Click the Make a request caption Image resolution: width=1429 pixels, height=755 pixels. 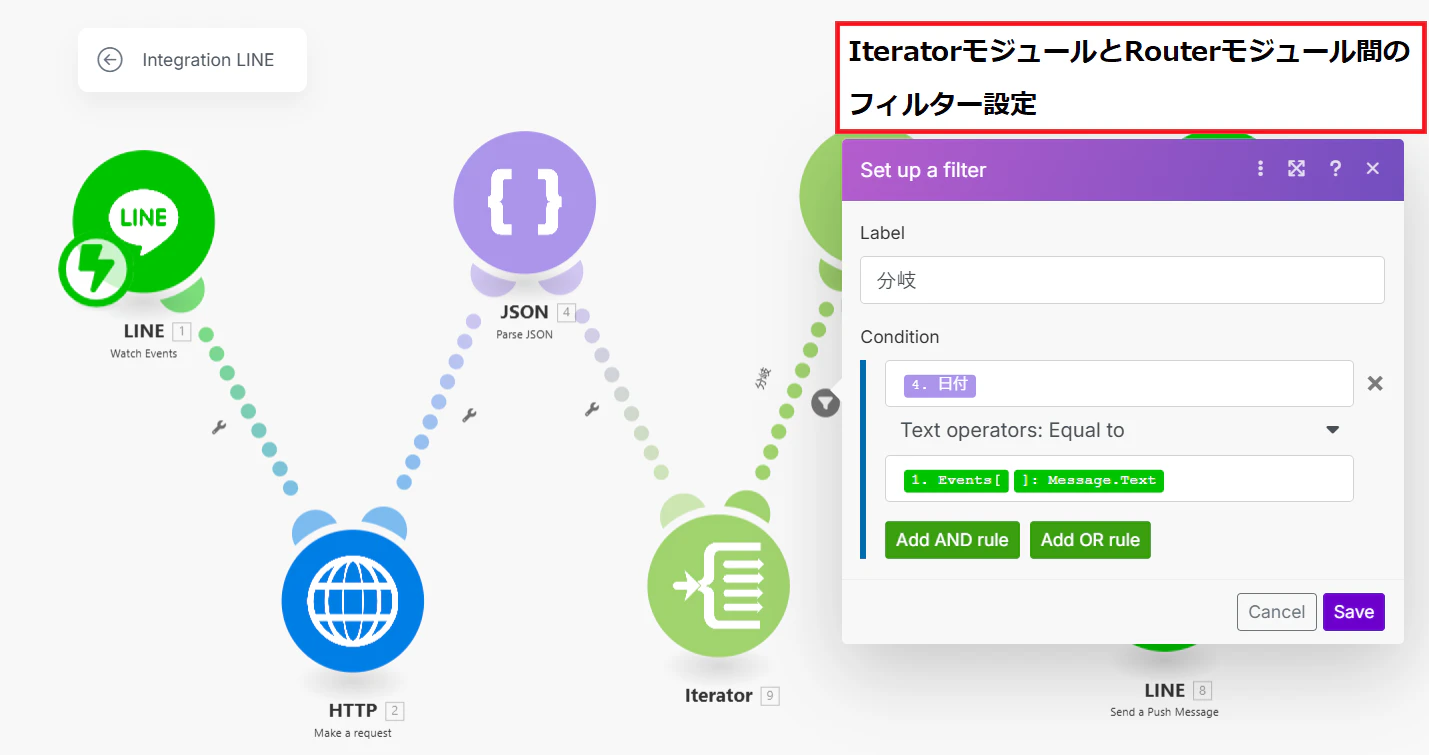pyautogui.click(x=353, y=733)
